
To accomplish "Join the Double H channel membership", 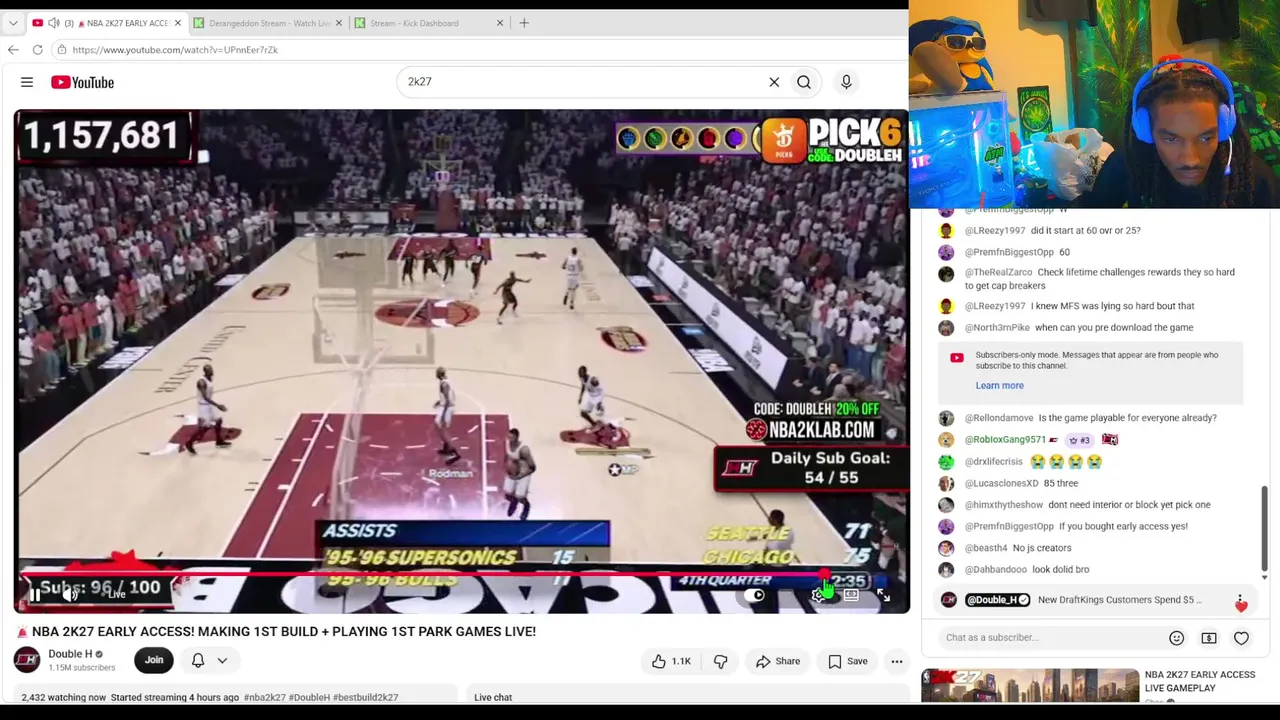I will (154, 660).
